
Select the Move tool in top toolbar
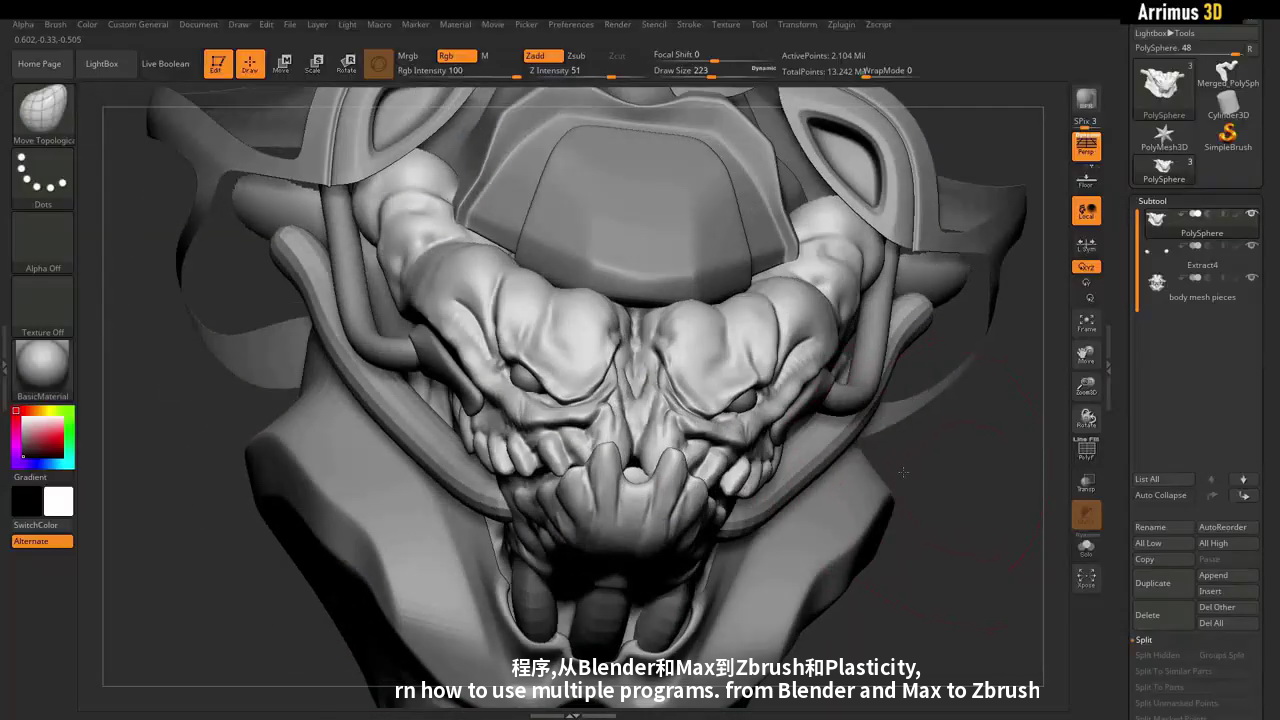pos(282,64)
